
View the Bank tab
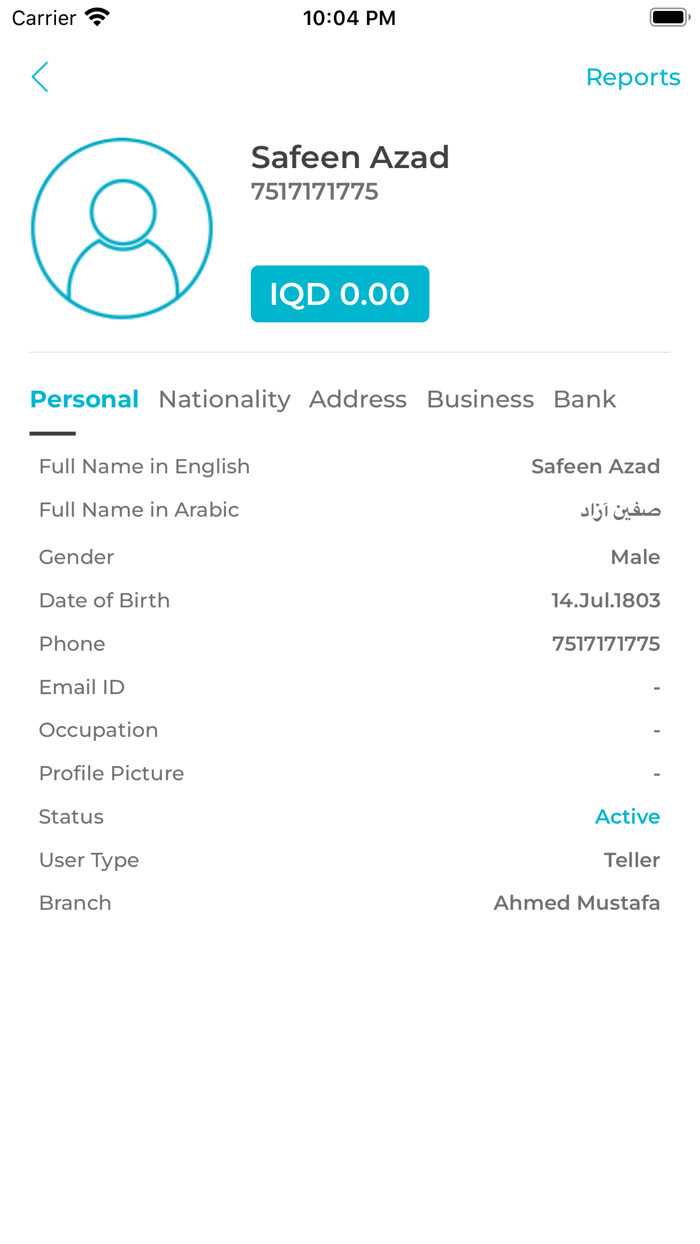[584, 399]
